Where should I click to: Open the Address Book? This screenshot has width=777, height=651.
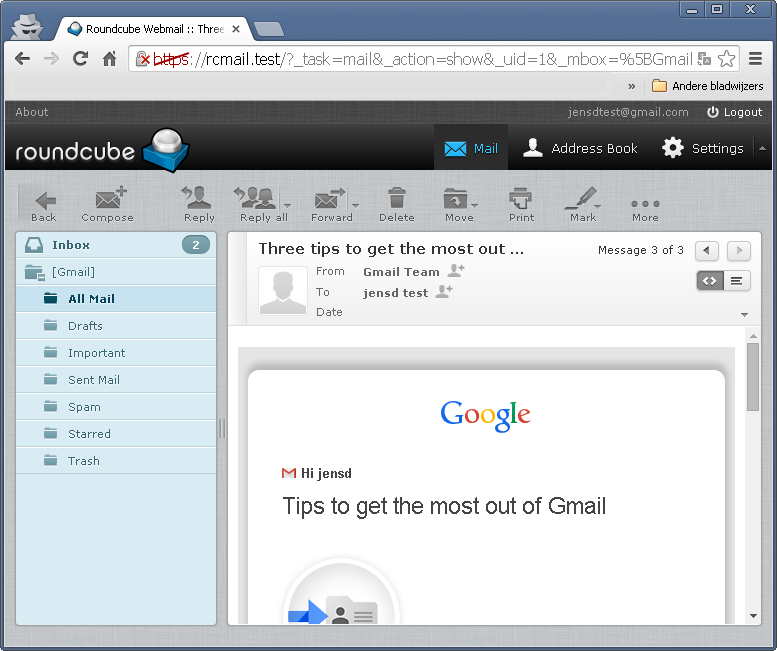point(580,148)
